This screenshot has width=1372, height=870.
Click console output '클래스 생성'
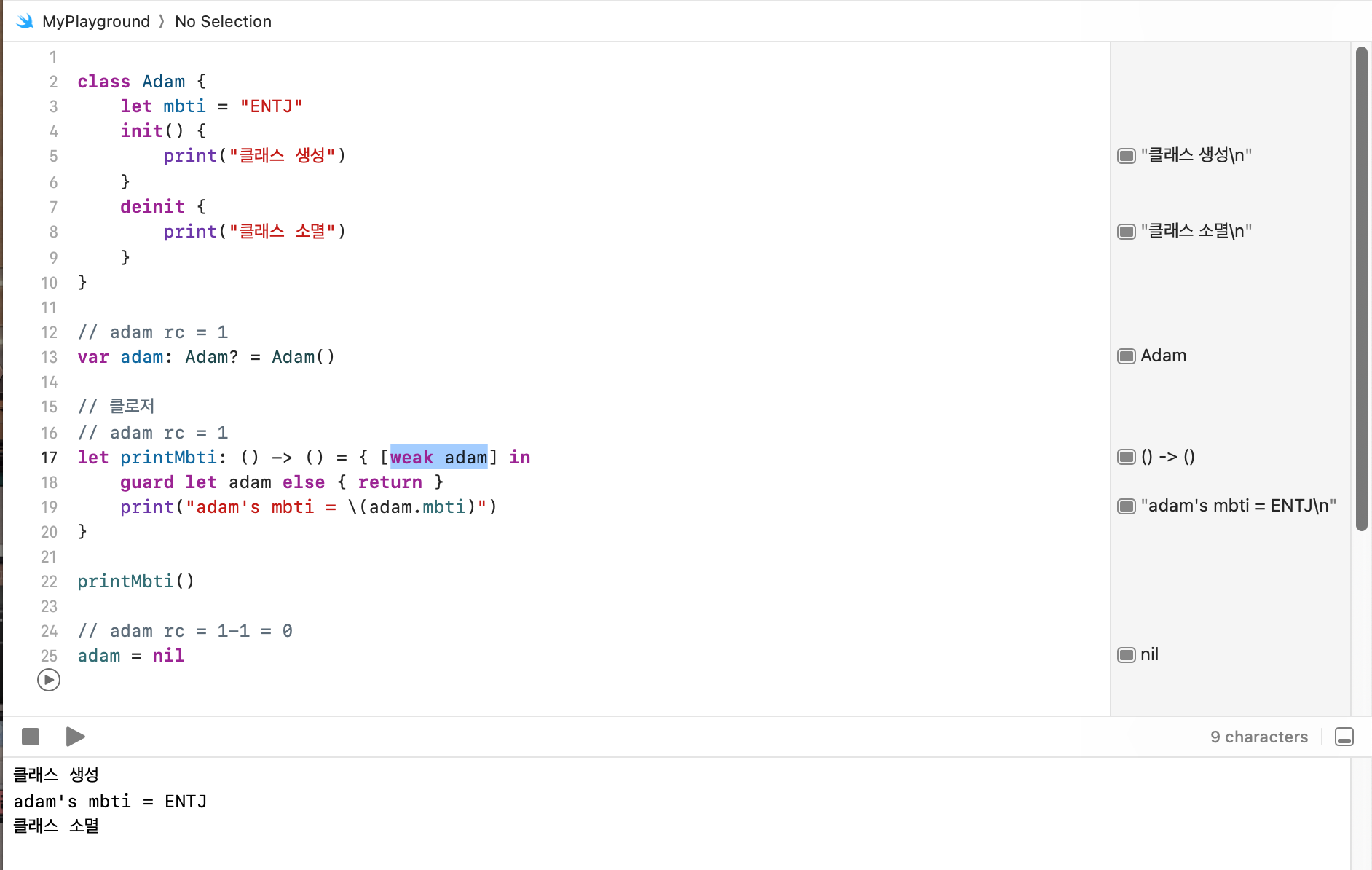click(x=56, y=775)
